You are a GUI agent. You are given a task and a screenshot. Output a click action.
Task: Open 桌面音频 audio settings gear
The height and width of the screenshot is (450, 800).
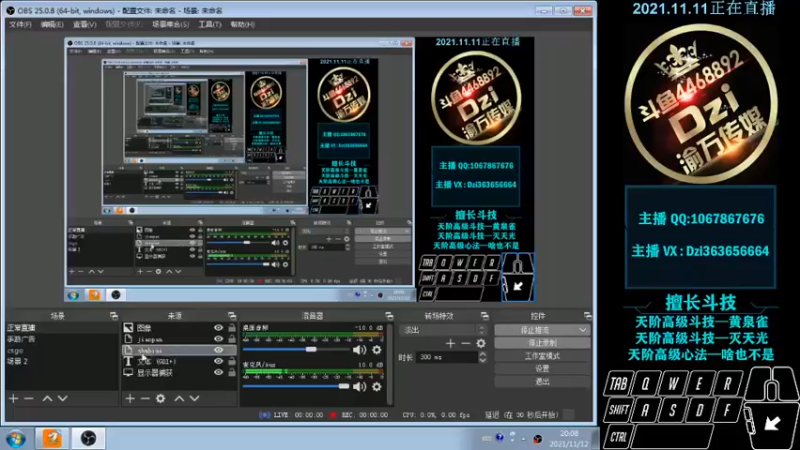point(377,350)
